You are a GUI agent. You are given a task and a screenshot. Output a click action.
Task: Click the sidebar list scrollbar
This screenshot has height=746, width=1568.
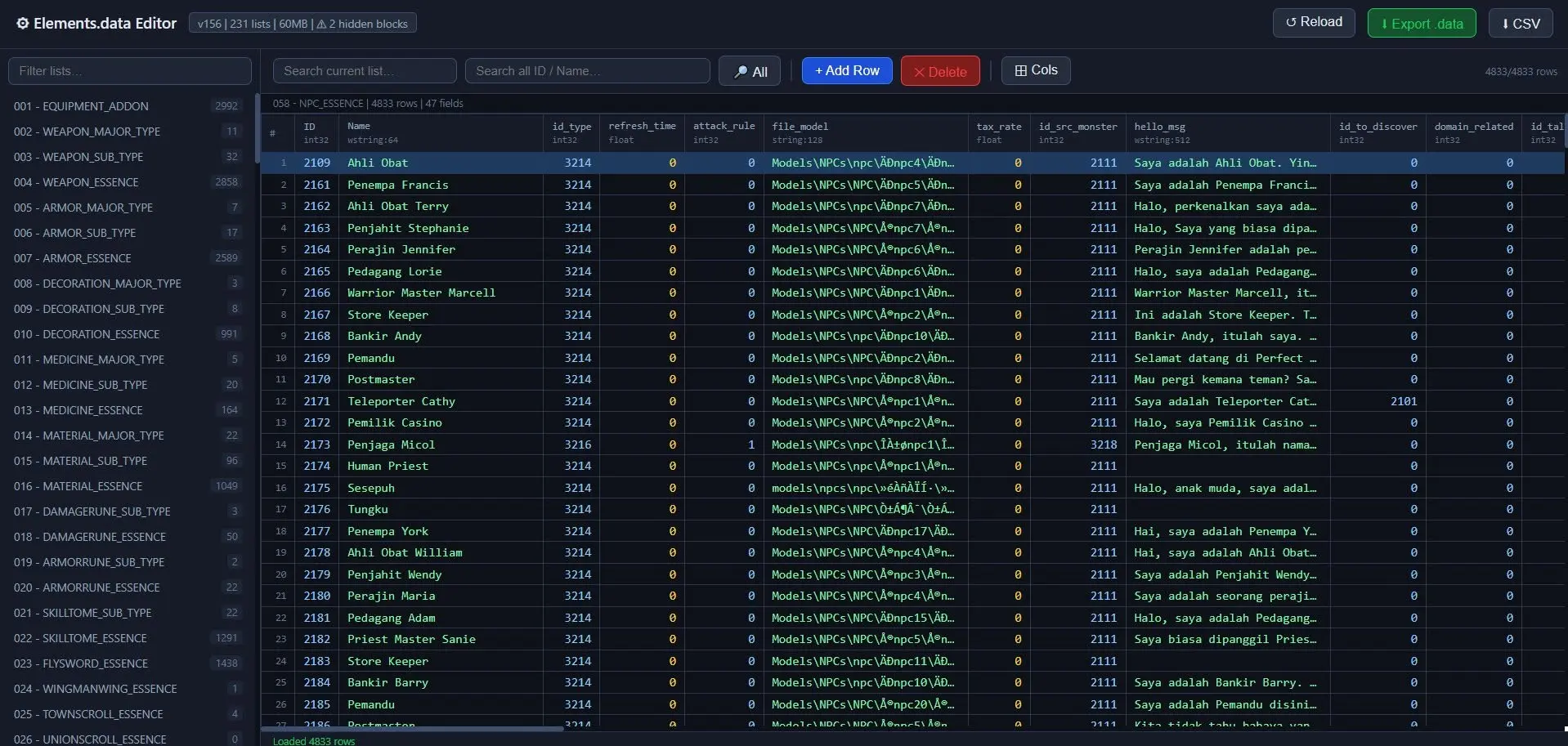pyautogui.click(x=257, y=127)
